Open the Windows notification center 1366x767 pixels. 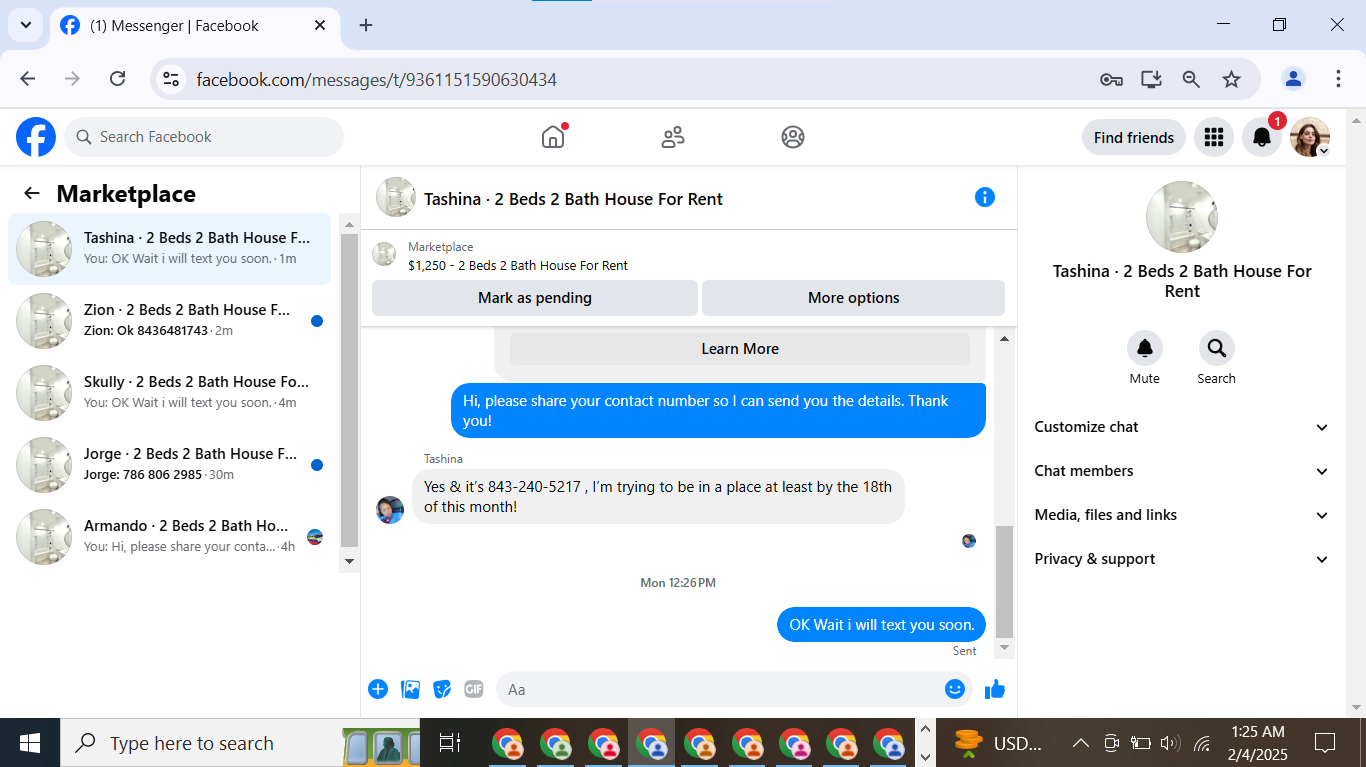pos(1325,743)
